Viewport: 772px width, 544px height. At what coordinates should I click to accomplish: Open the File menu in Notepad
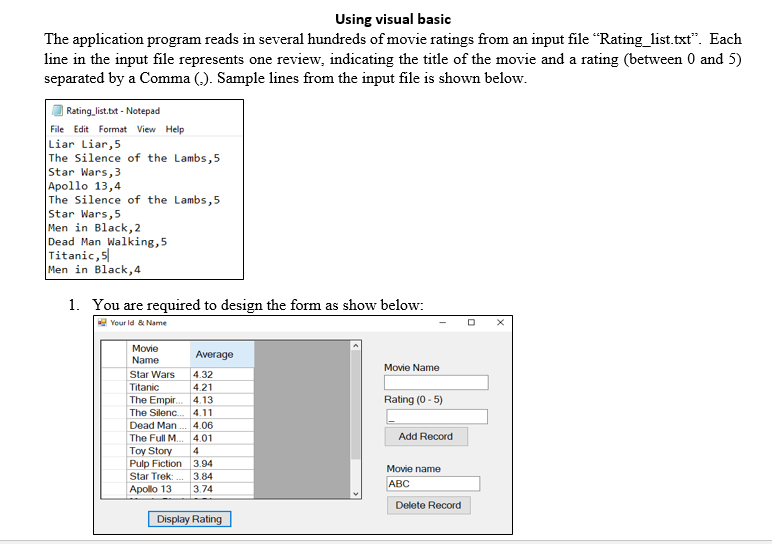pyautogui.click(x=57, y=129)
